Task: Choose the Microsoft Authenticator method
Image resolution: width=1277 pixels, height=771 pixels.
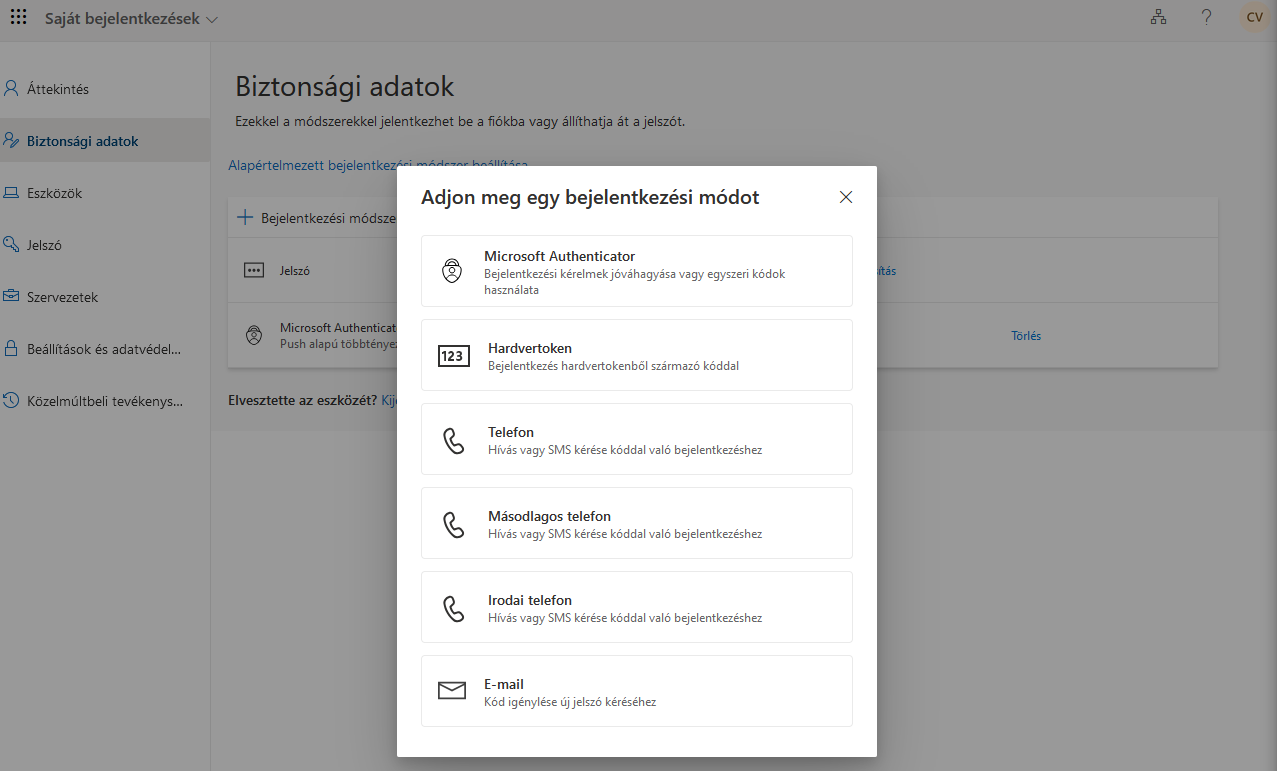Action: point(637,271)
